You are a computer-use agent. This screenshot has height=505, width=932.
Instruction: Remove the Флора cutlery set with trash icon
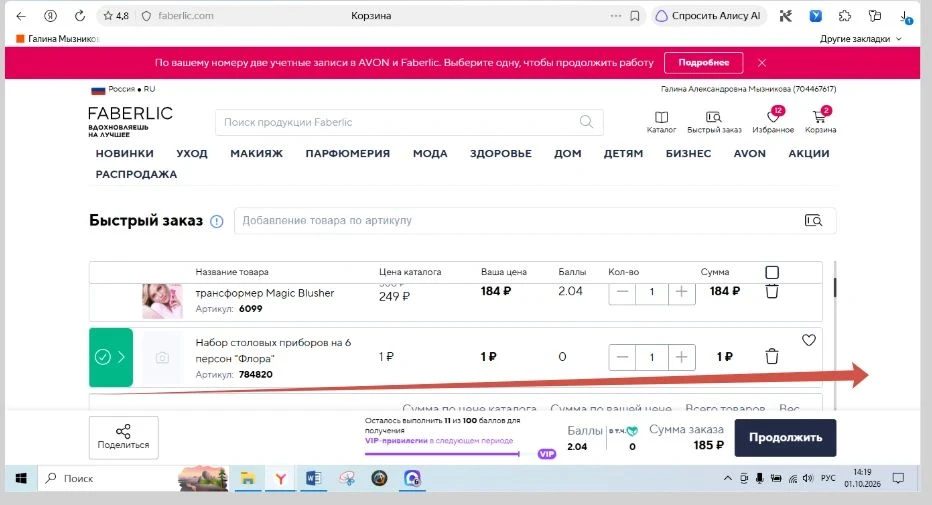pos(772,356)
